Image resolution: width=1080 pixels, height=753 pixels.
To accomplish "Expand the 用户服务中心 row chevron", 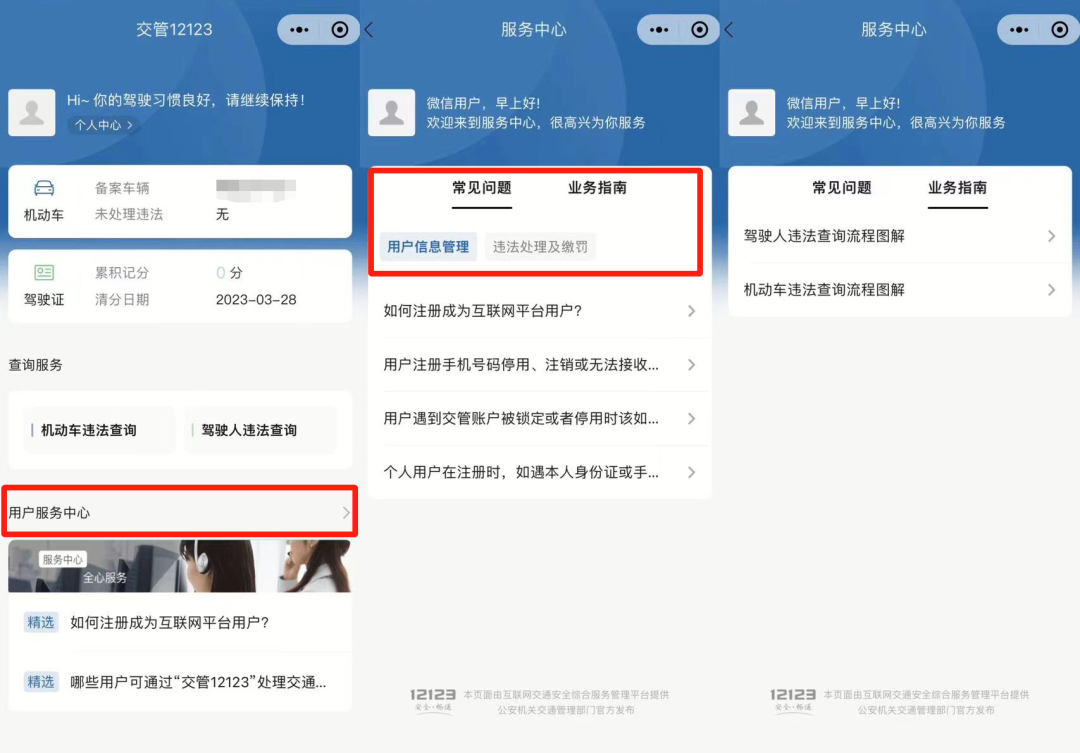I will coord(343,511).
